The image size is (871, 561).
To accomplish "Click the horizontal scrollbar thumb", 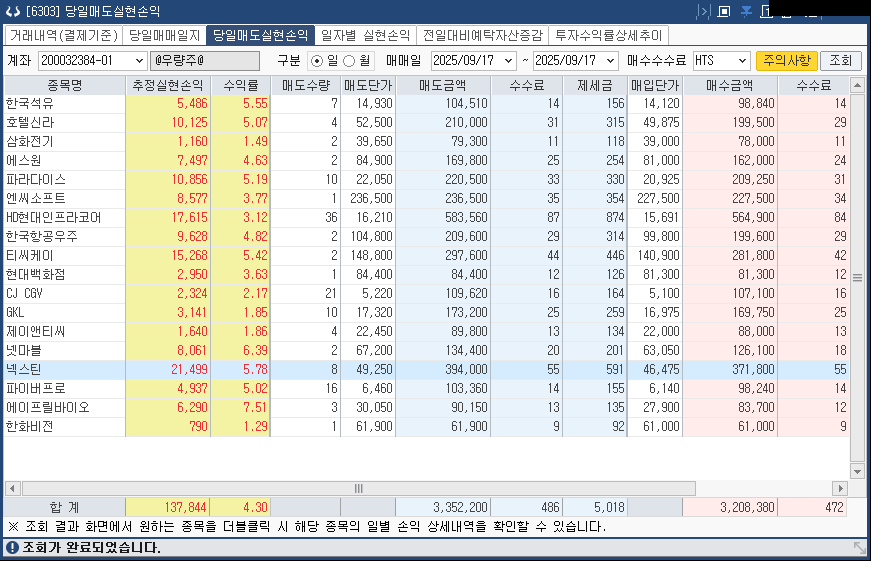I will 358,489.
